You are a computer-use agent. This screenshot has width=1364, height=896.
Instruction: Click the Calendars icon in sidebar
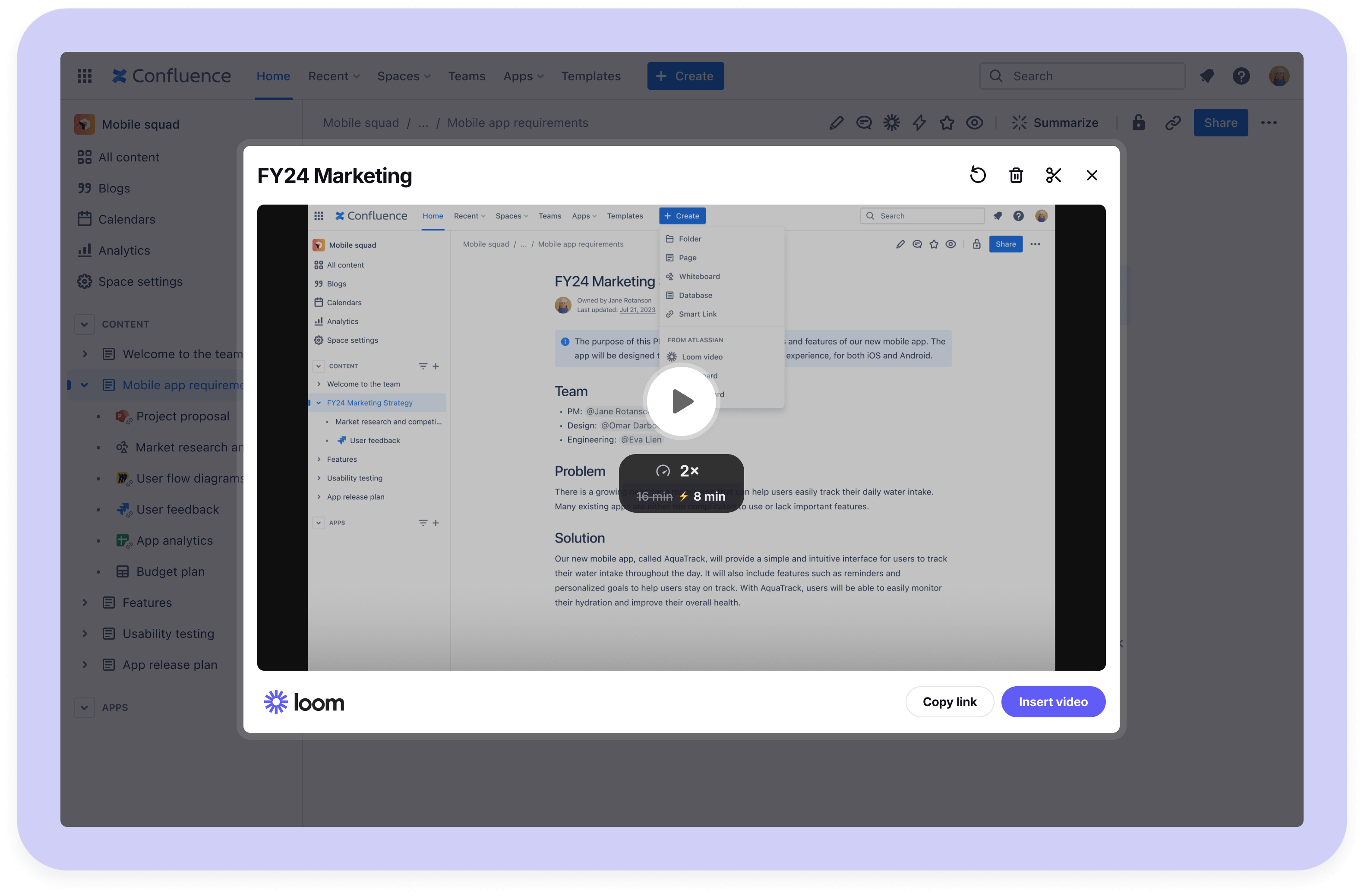pyautogui.click(x=85, y=218)
